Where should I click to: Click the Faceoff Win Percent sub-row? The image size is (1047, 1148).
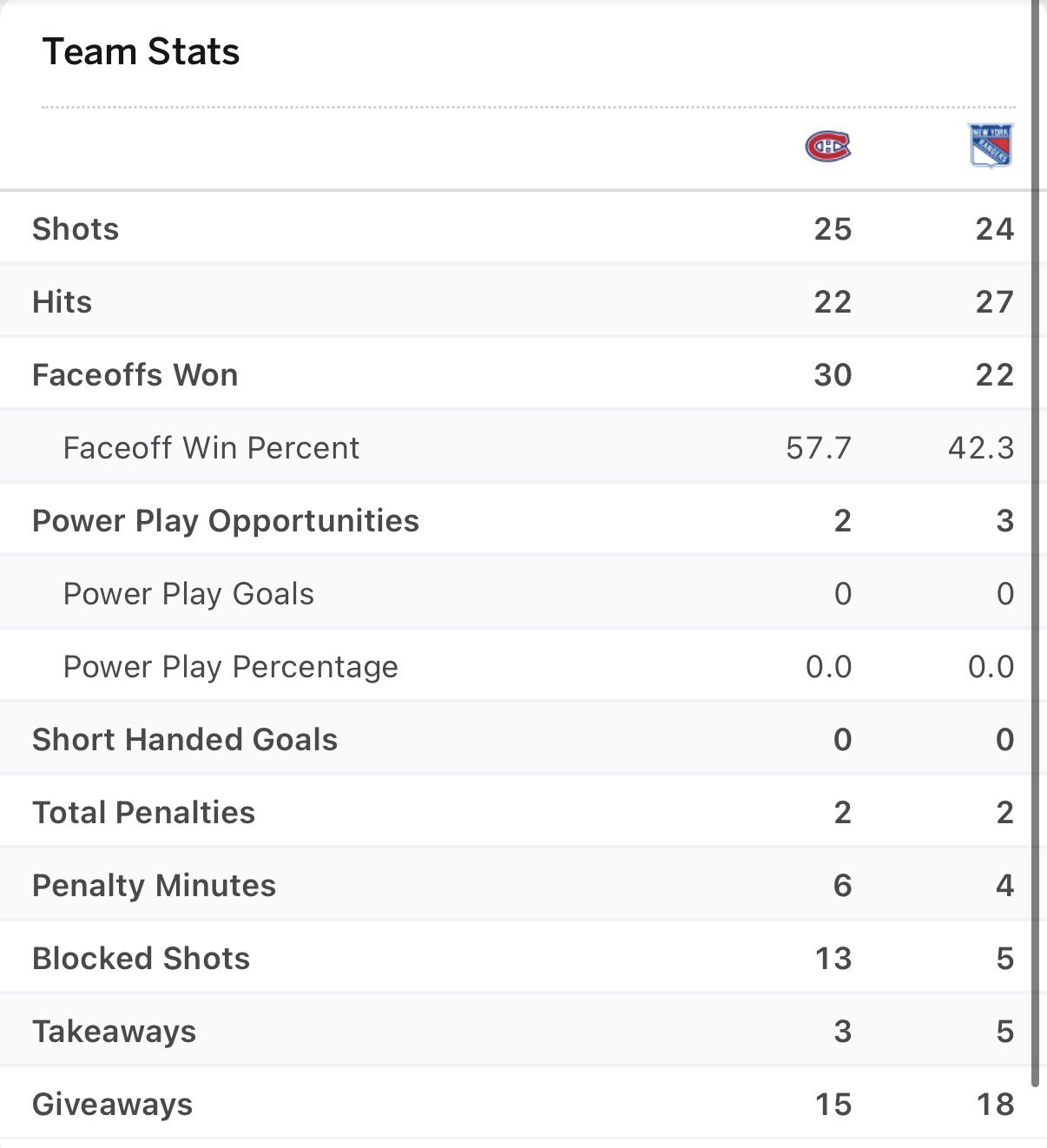point(211,448)
